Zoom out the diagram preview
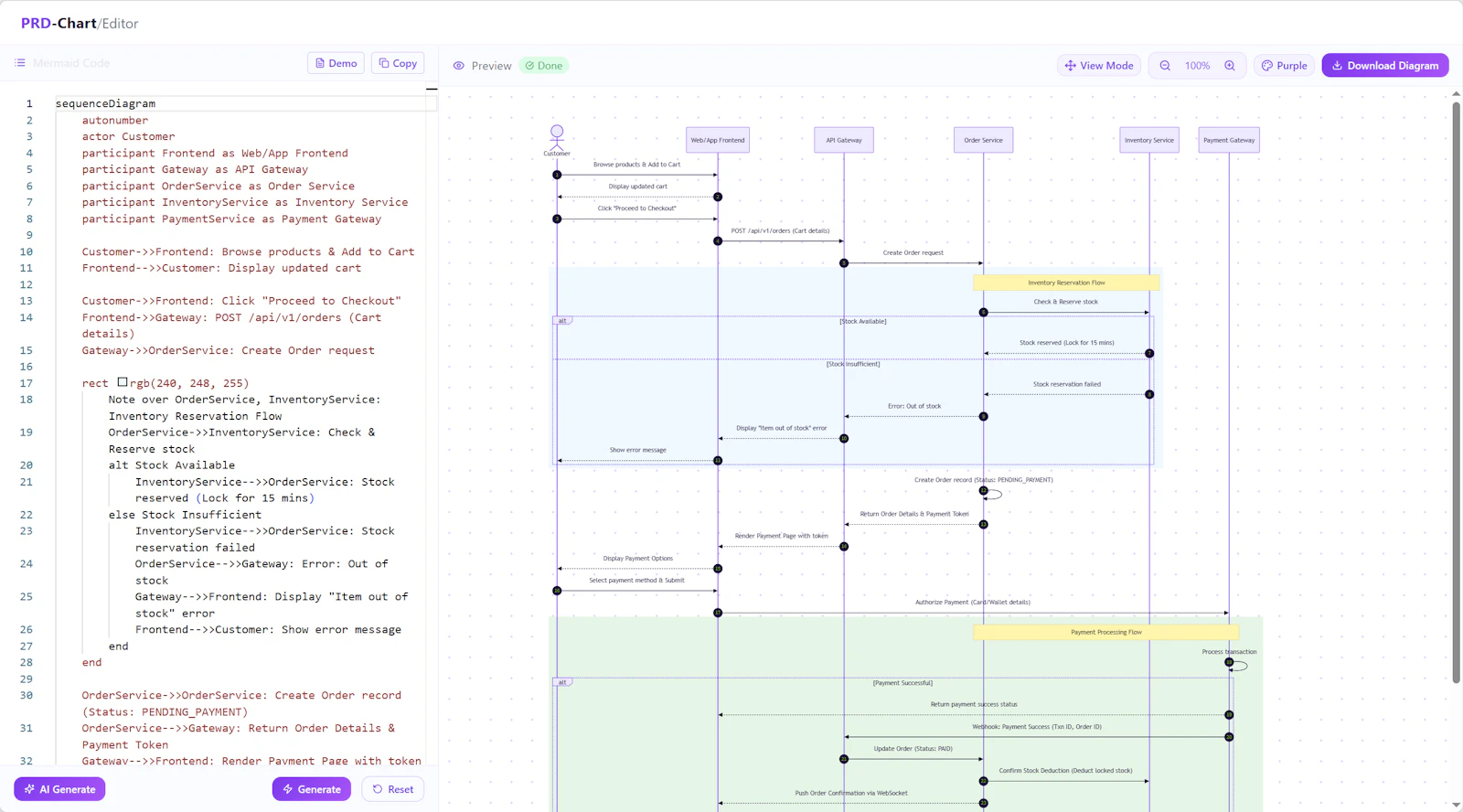Screen dimensions: 1463x812 (x=1165, y=66)
